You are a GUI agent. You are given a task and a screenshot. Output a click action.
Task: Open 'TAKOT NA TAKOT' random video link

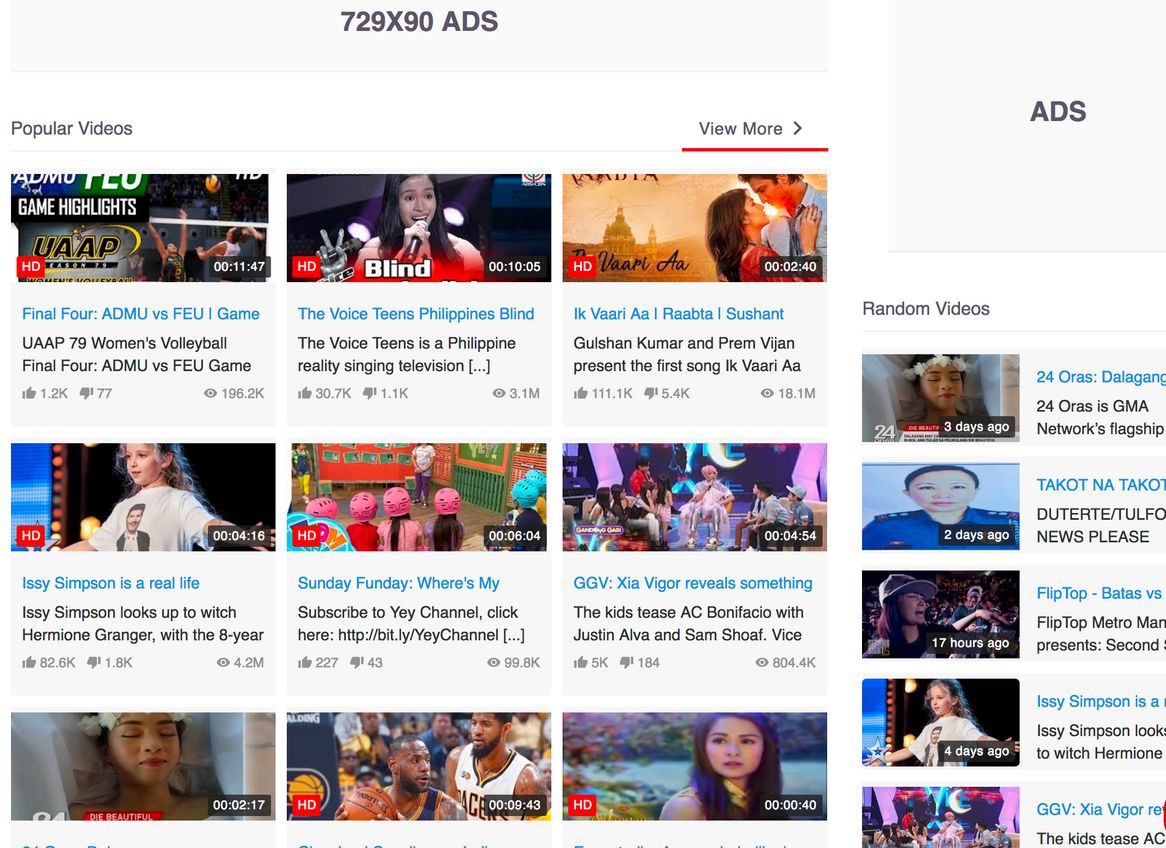pos(1100,485)
